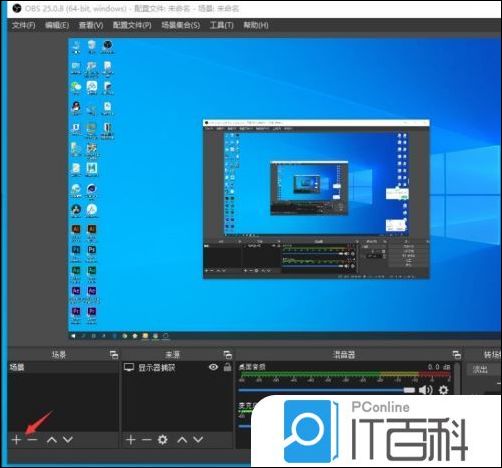502x468 pixels.
Task: Click the OBS logo in title bar
Action: tap(17, 8)
